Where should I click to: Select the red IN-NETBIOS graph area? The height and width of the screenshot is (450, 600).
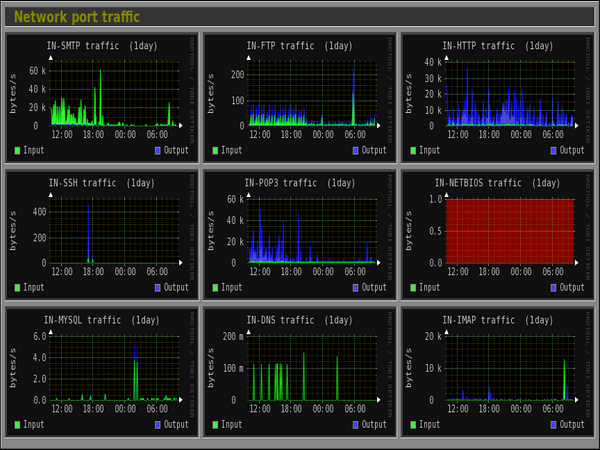(510, 230)
